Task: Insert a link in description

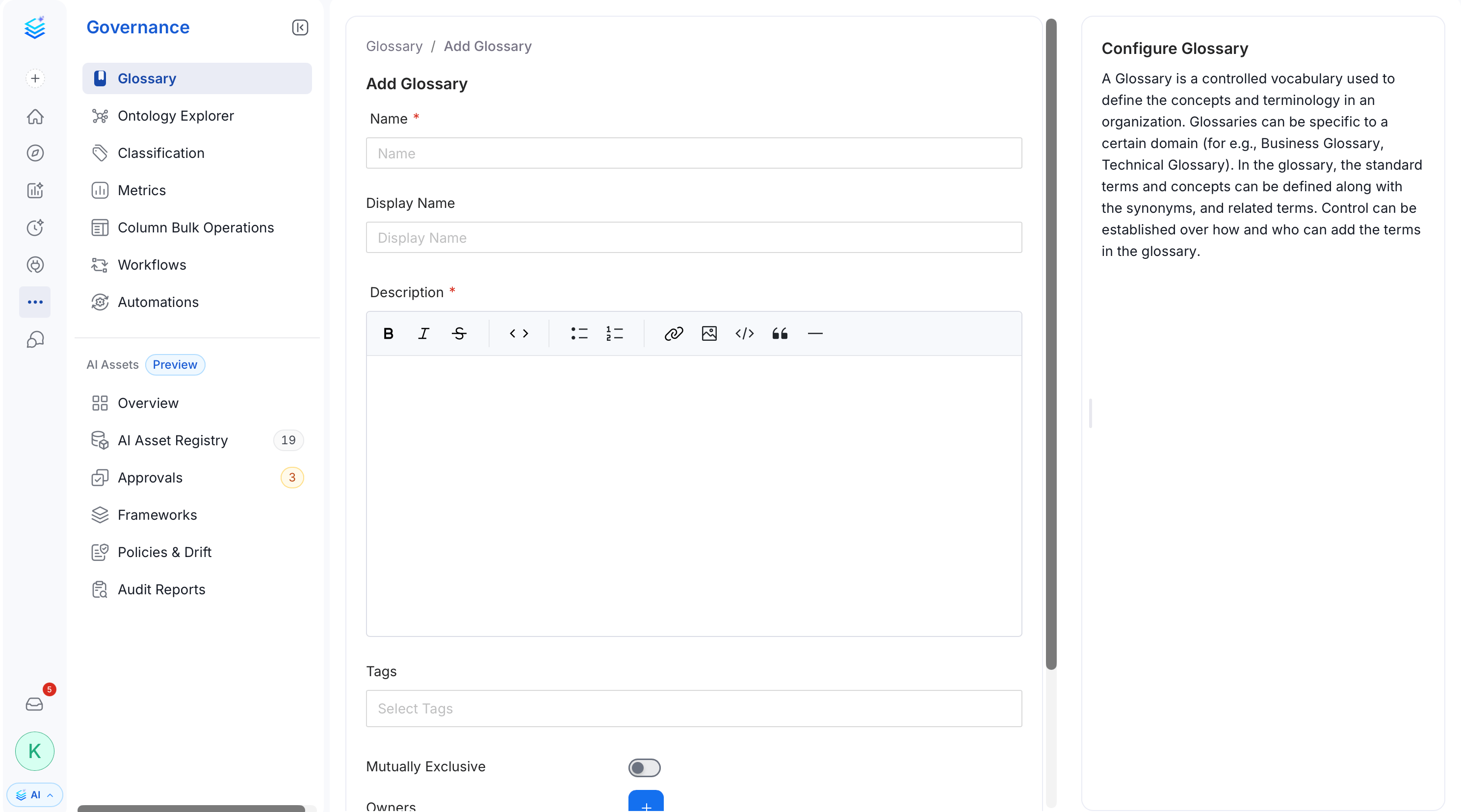Action: (674, 333)
